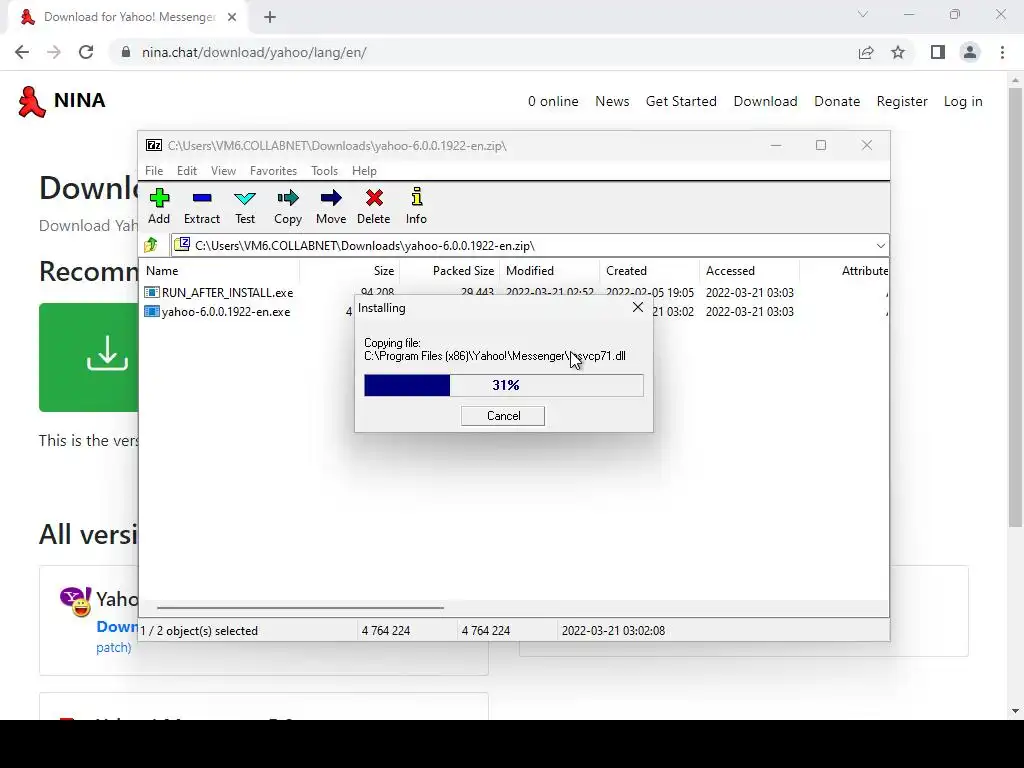Viewport: 1024px width, 768px height.
Task: Click the 7z icon in the title bar
Action: [x=154, y=145]
